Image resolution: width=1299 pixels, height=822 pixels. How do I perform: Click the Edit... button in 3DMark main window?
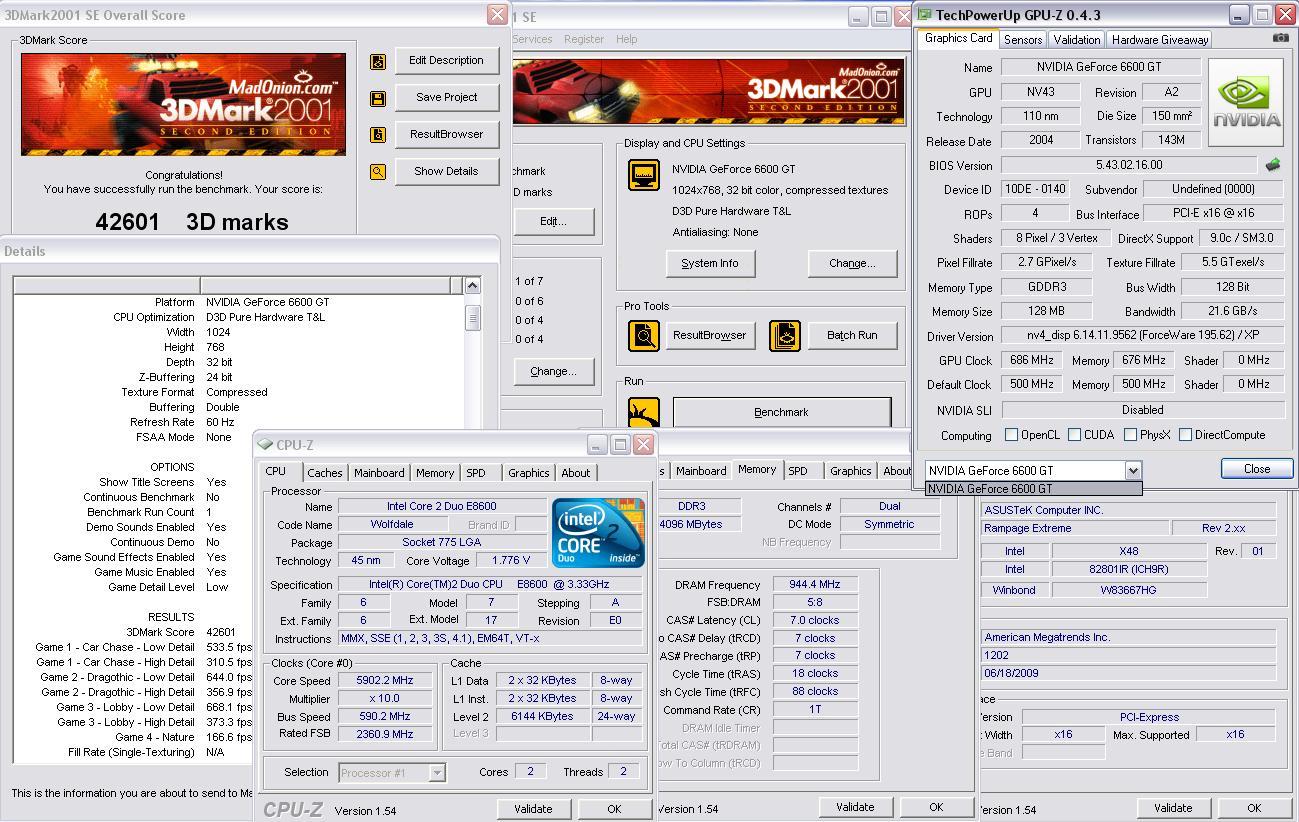(553, 221)
